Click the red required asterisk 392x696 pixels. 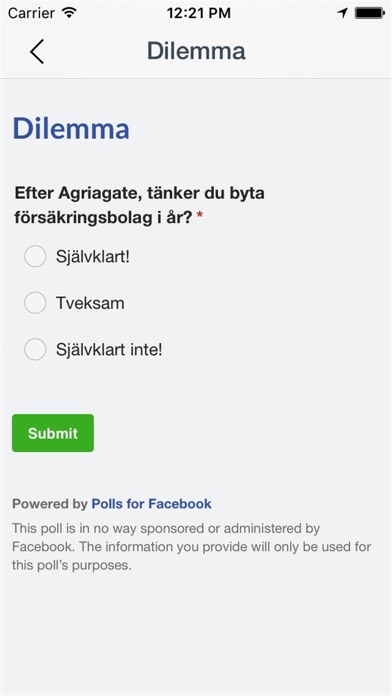tap(200, 216)
